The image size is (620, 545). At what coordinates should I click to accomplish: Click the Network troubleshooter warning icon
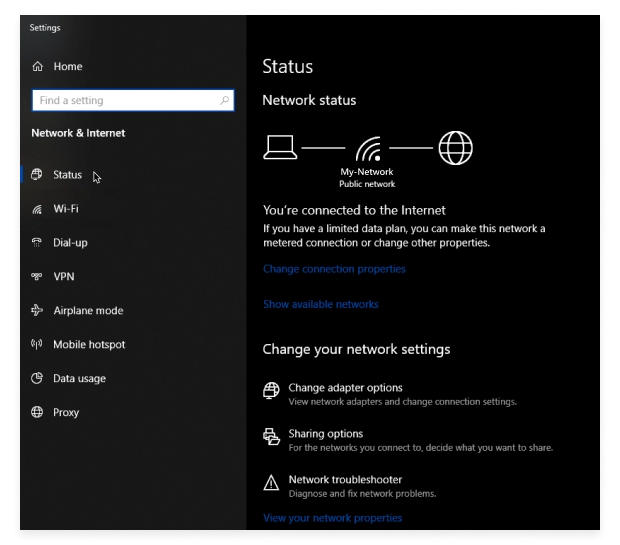[271, 484]
